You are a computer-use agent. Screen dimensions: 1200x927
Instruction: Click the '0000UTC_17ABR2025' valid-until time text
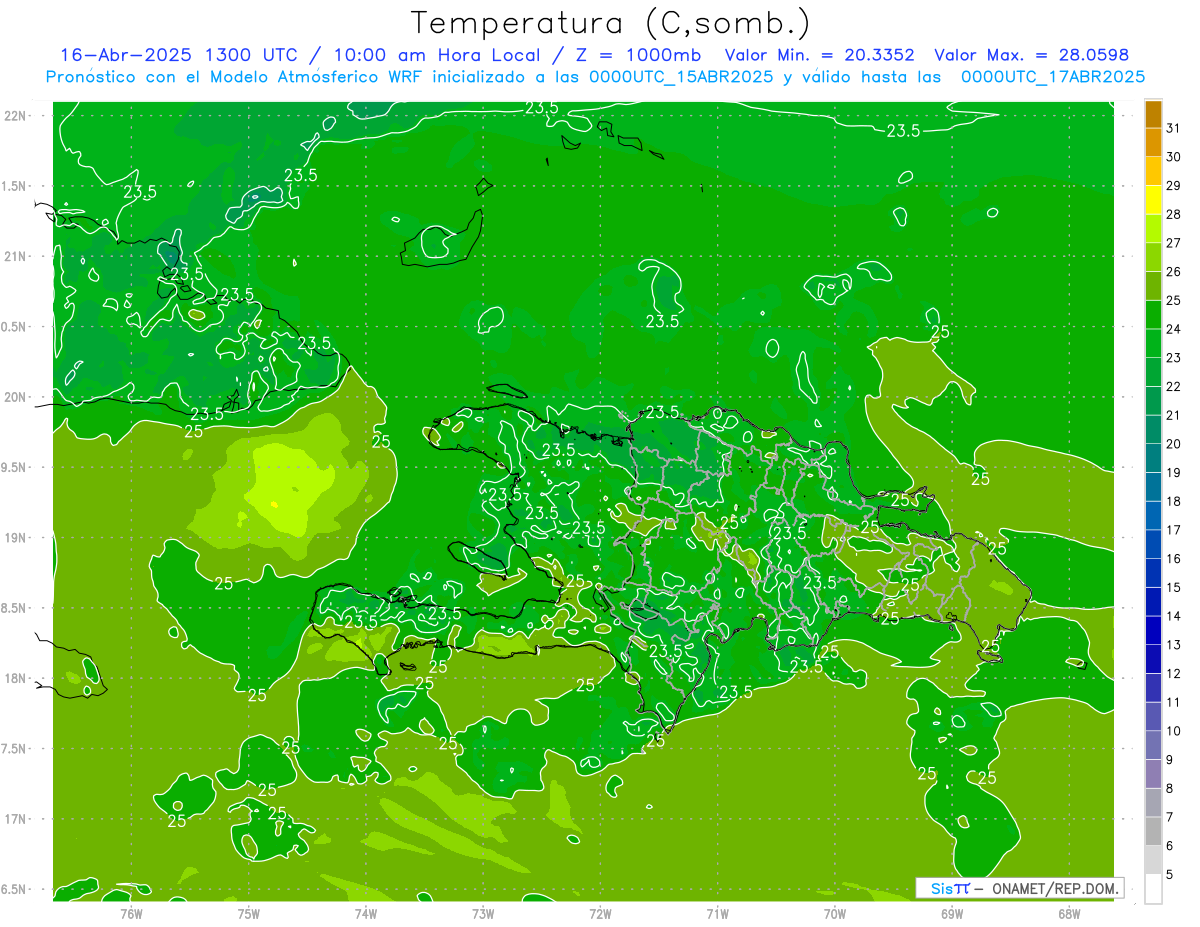(1053, 77)
